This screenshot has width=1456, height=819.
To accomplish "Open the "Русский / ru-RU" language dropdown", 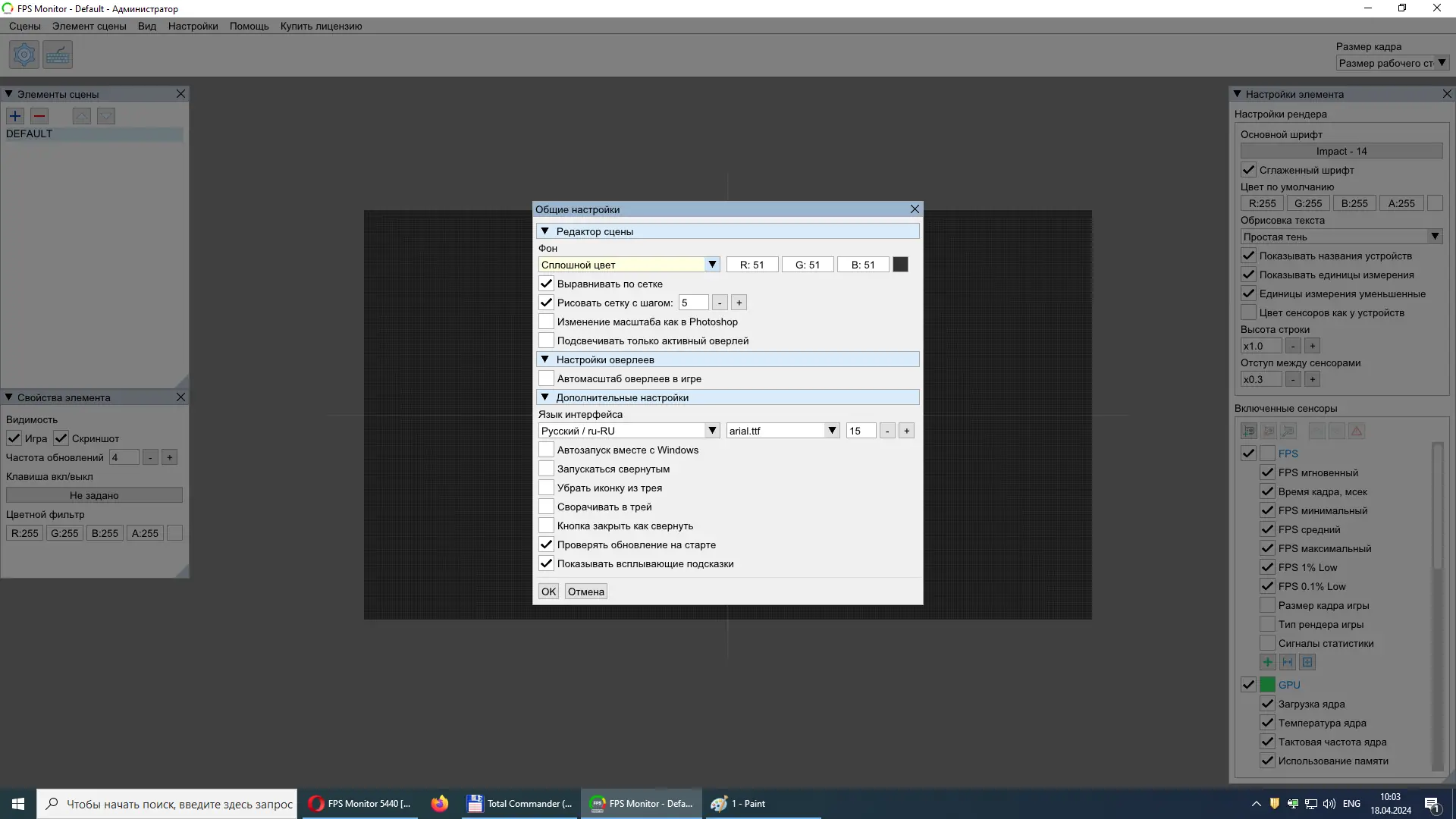I will [629, 431].
